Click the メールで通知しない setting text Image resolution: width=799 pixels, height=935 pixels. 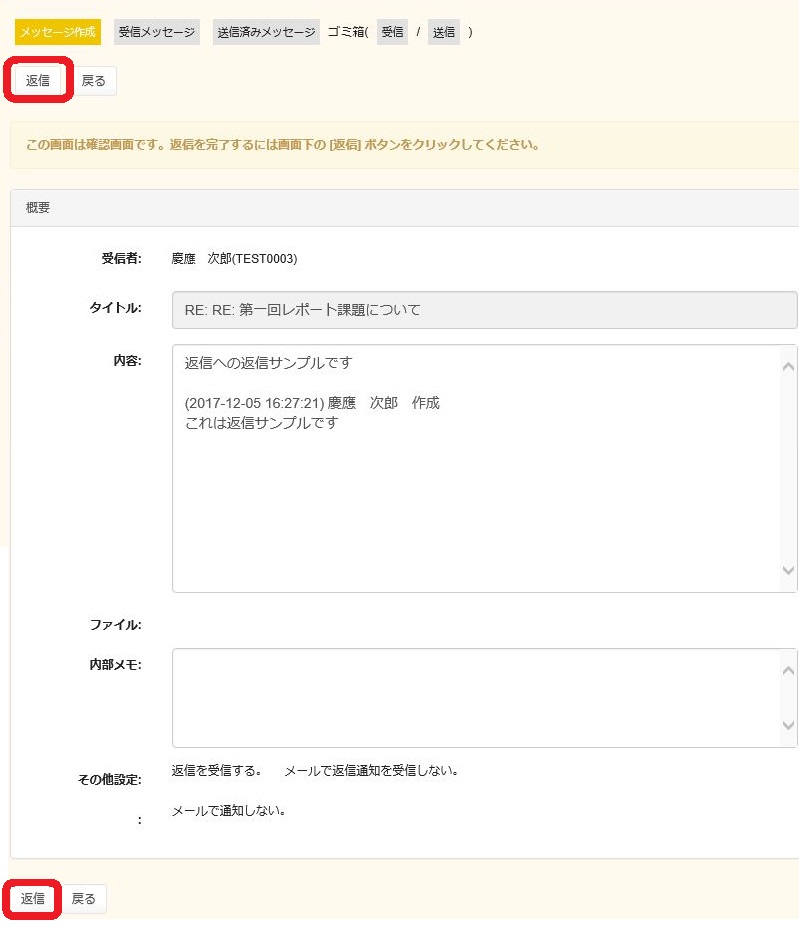229,811
